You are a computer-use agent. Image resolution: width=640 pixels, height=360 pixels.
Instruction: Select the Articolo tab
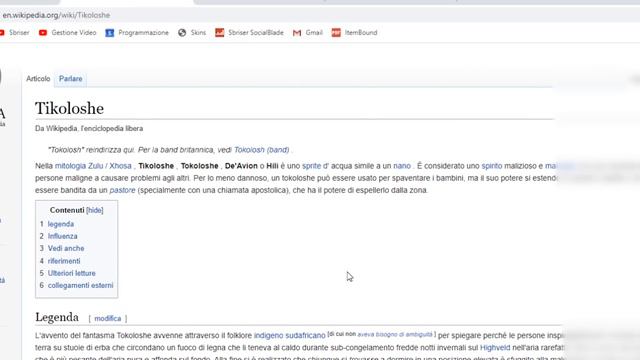[x=38, y=79]
